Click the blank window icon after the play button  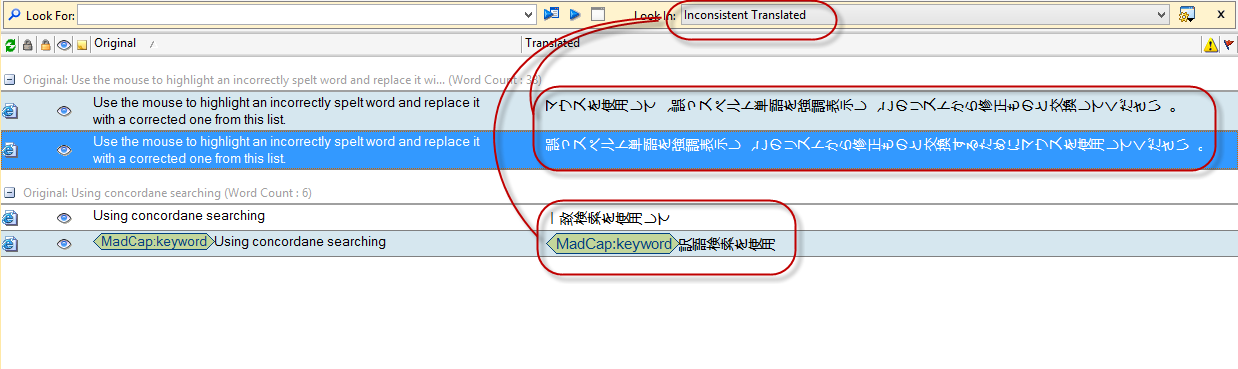pos(598,14)
